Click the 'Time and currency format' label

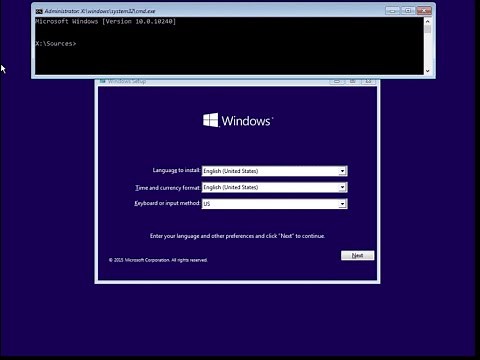click(x=168, y=188)
